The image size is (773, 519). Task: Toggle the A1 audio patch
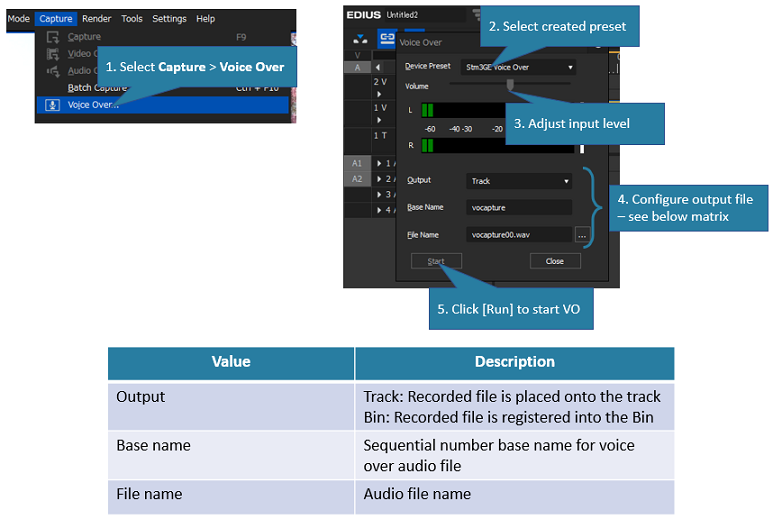click(x=357, y=163)
